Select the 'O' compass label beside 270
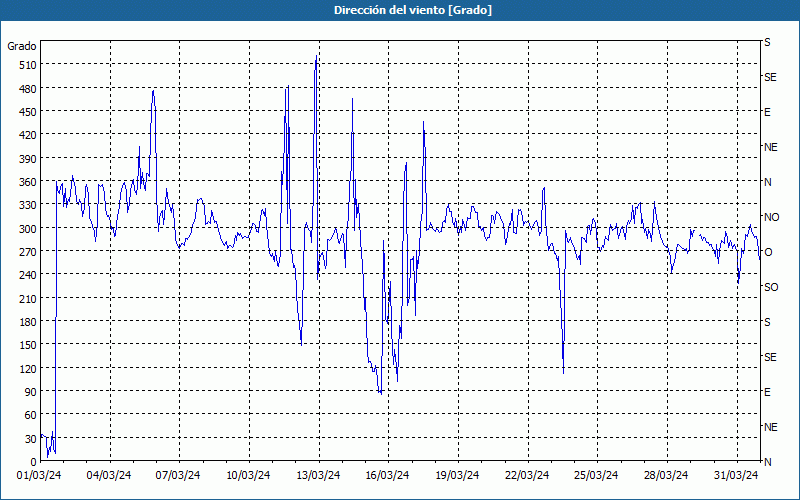Image resolution: width=800 pixels, height=500 pixels. click(x=768, y=253)
